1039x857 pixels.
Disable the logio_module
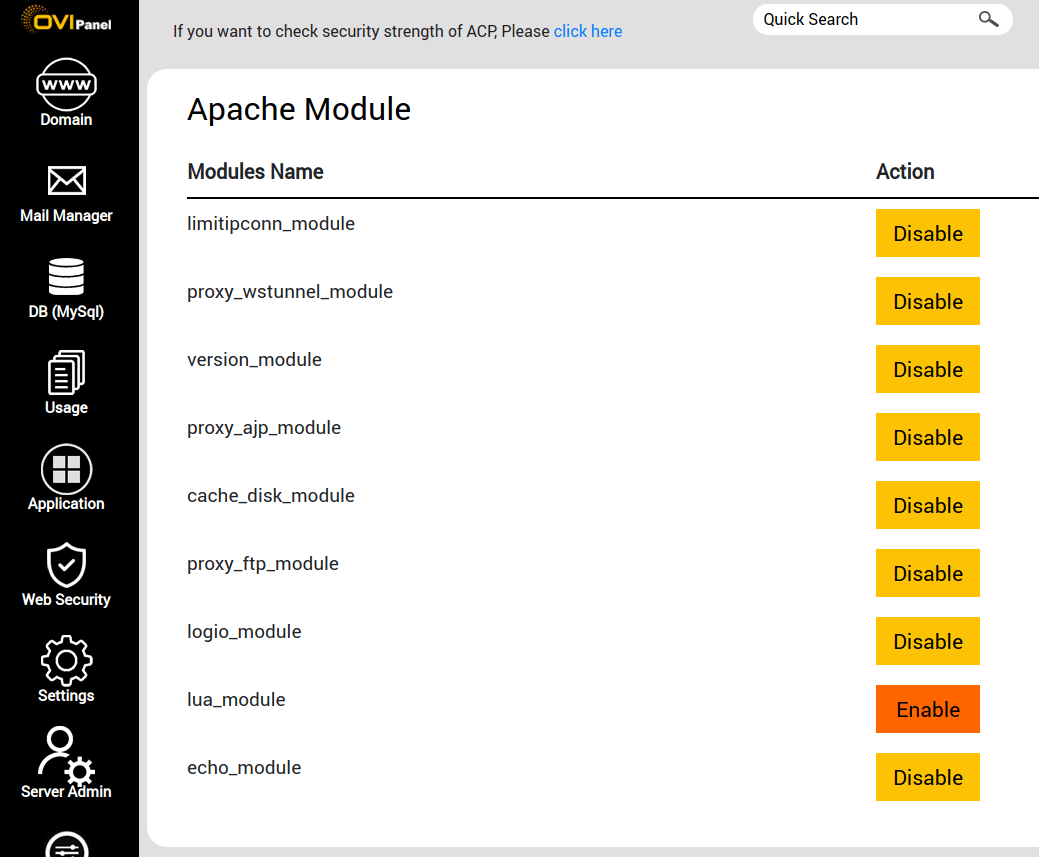point(927,641)
